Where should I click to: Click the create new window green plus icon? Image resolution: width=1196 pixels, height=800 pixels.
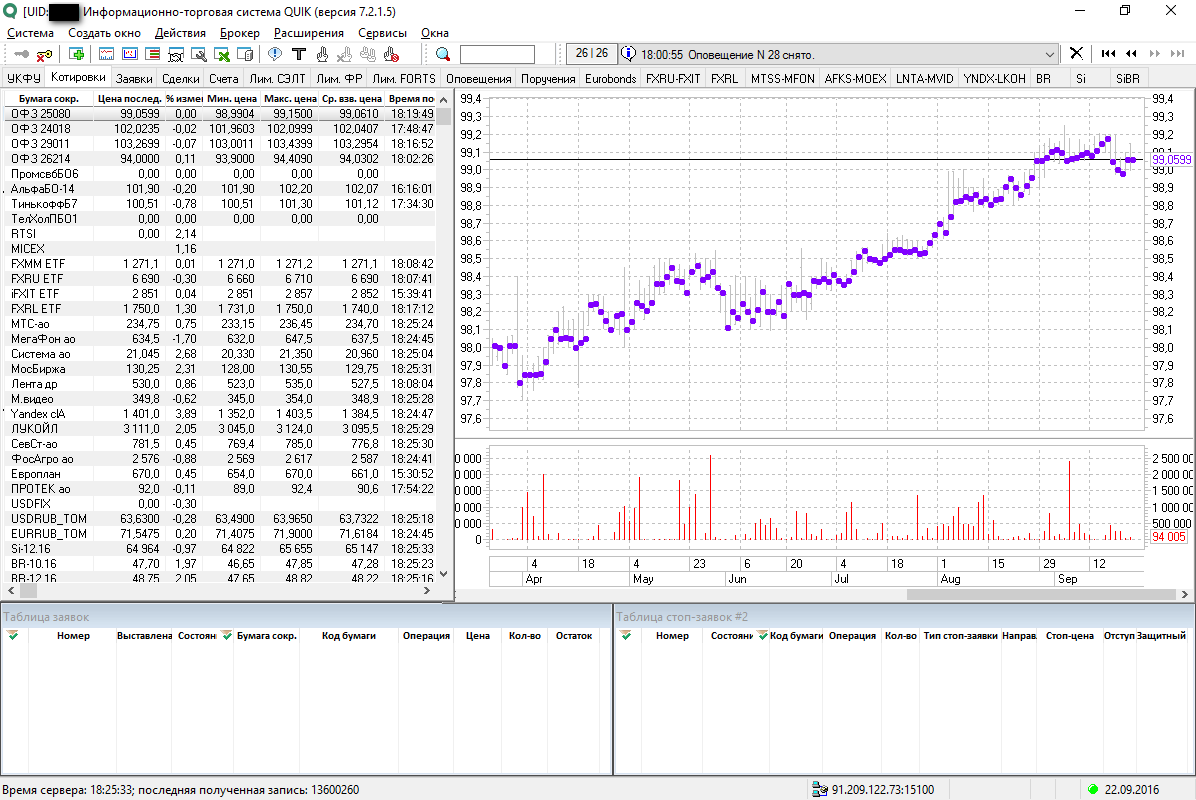coord(76,54)
